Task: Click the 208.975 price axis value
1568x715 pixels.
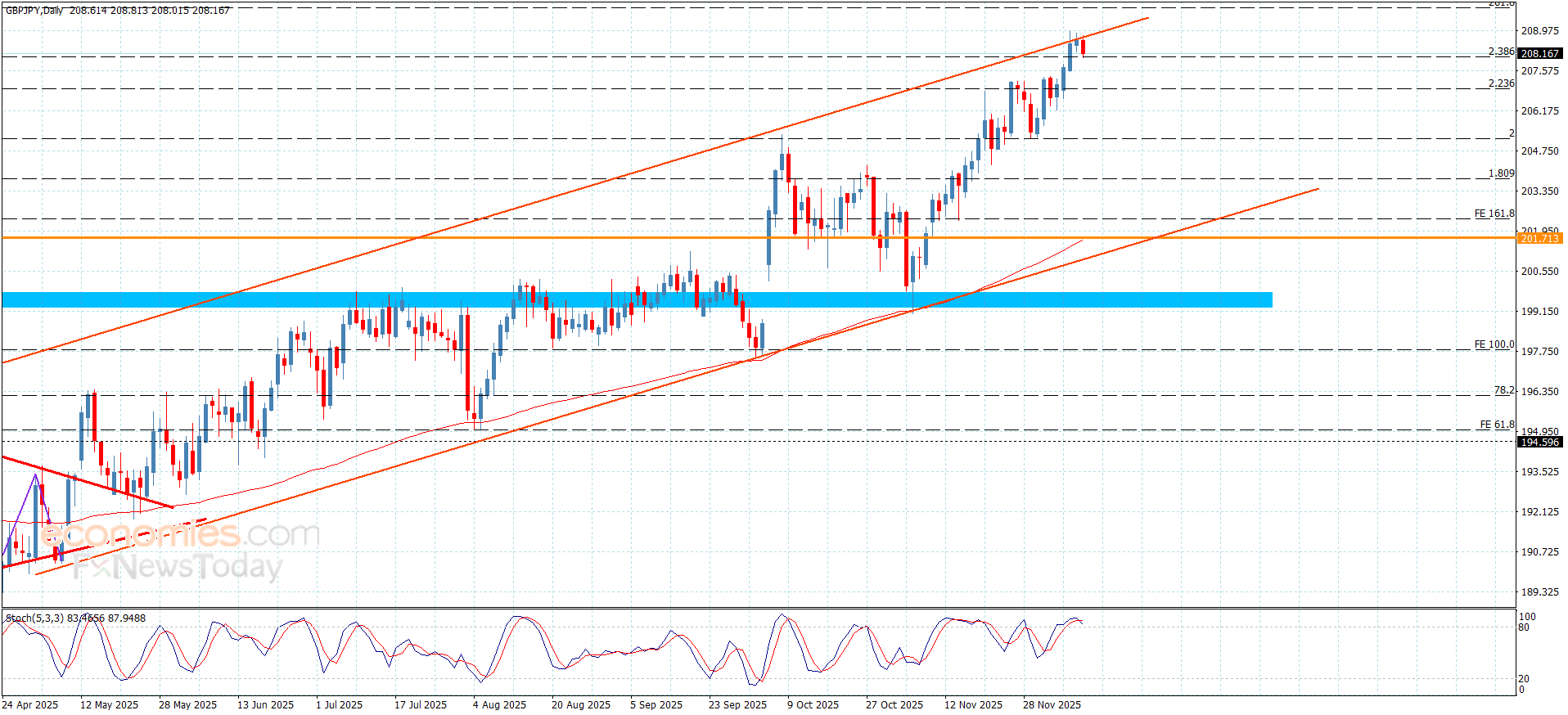Action: 1539,31
